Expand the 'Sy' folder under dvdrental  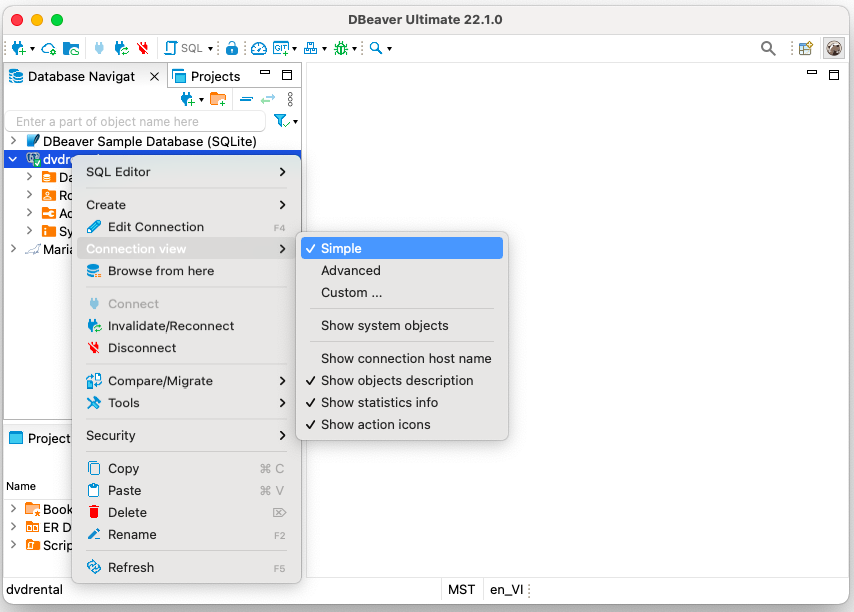[x=29, y=230]
